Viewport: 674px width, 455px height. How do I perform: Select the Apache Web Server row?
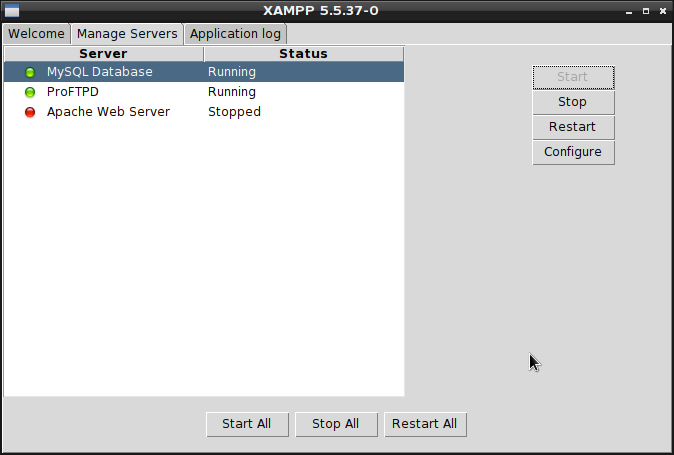pyautogui.click(x=204, y=112)
